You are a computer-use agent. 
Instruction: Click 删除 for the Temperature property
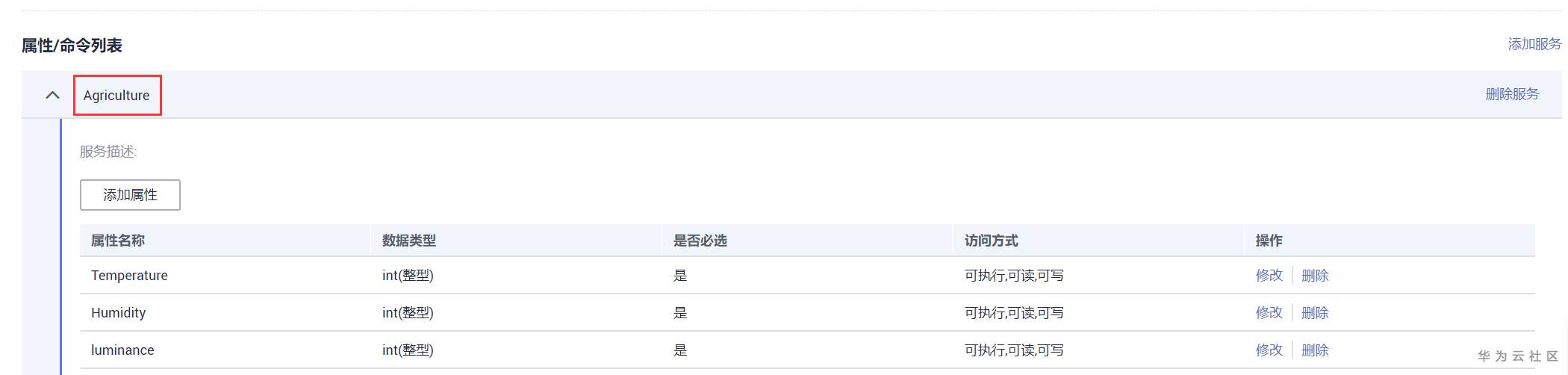(x=1315, y=276)
